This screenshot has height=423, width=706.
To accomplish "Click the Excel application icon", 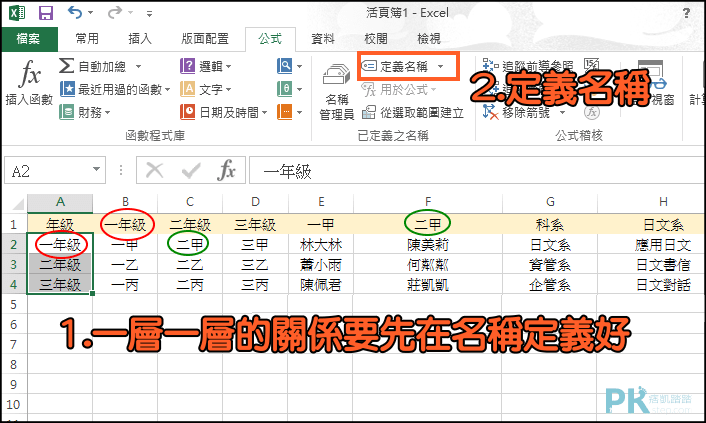I will [17, 13].
